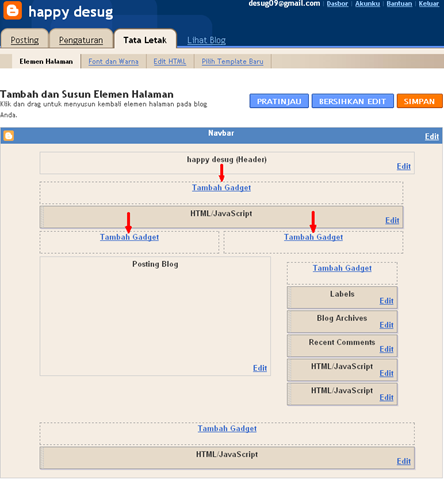This screenshot has height=480, width=444.
Task: Edit the Blog Archives gadget
Action: [386, 325]
